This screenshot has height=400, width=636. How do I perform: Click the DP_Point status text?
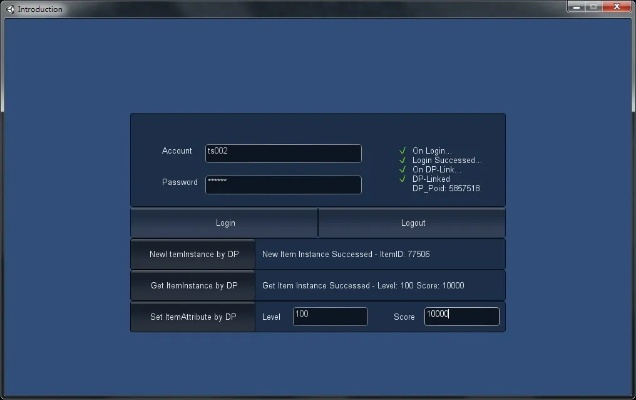(x=446, y=188)
